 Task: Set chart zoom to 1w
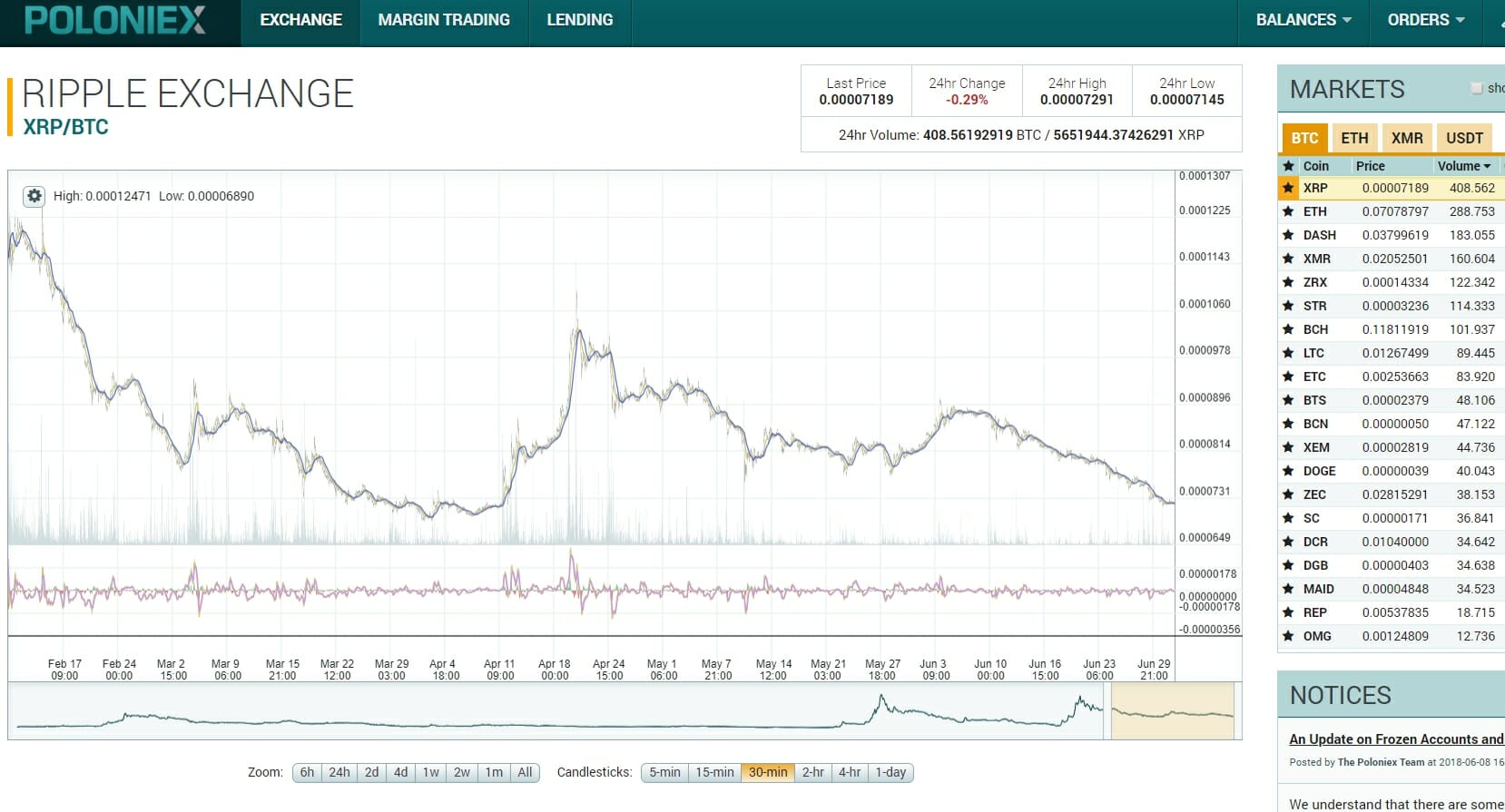[430, 772]
